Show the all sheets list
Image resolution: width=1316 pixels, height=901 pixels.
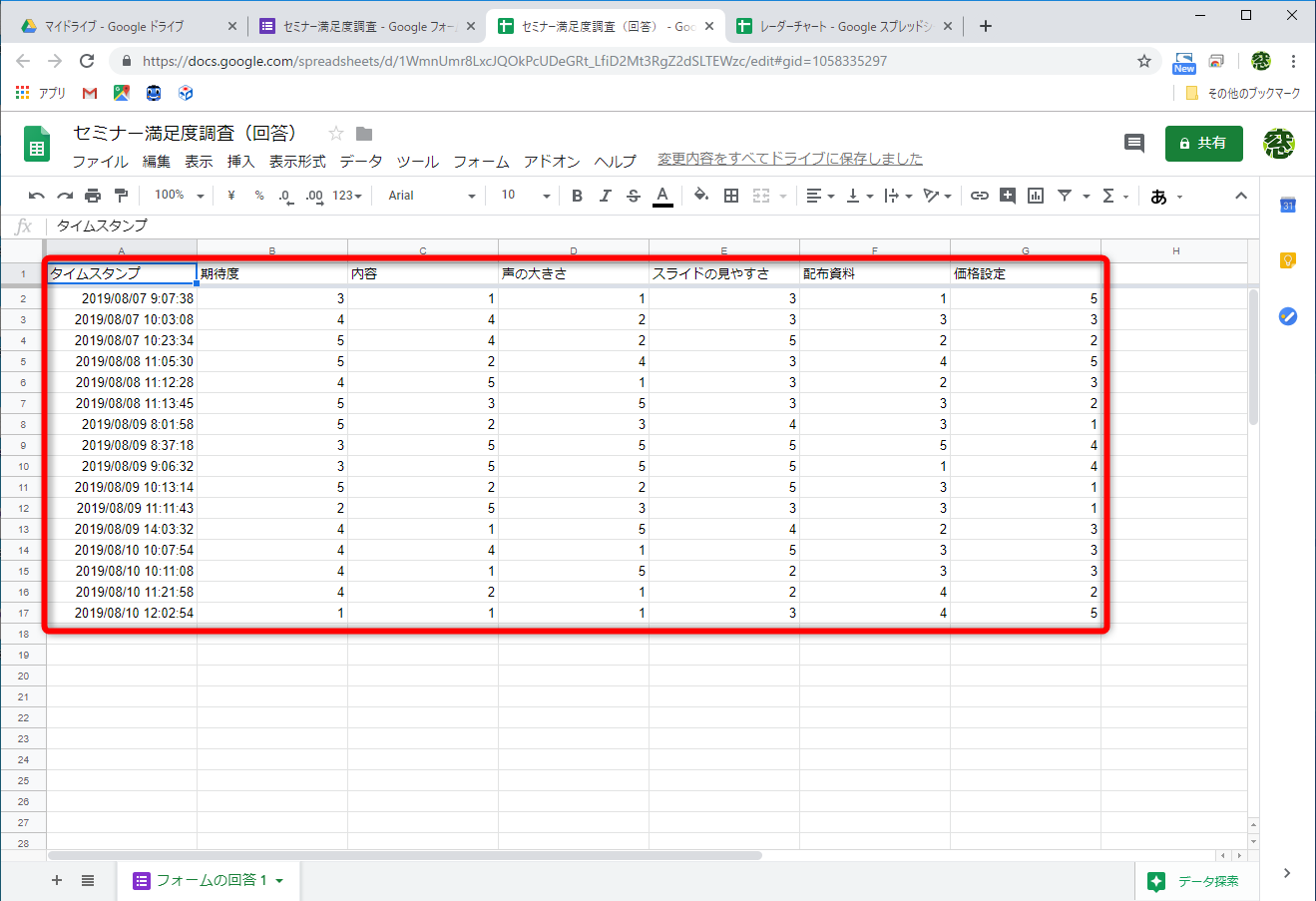(x=88, y=880)
